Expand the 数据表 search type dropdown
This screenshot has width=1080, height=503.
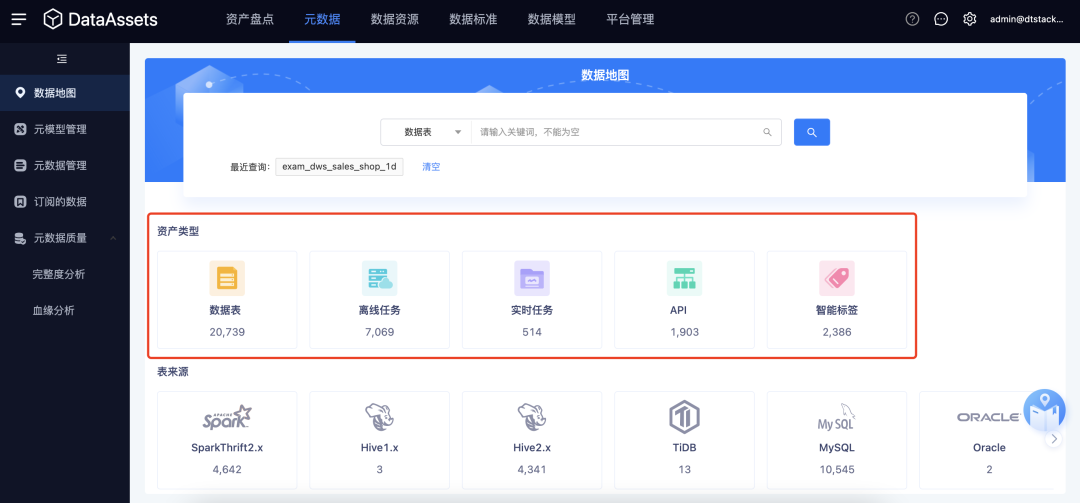426,132
